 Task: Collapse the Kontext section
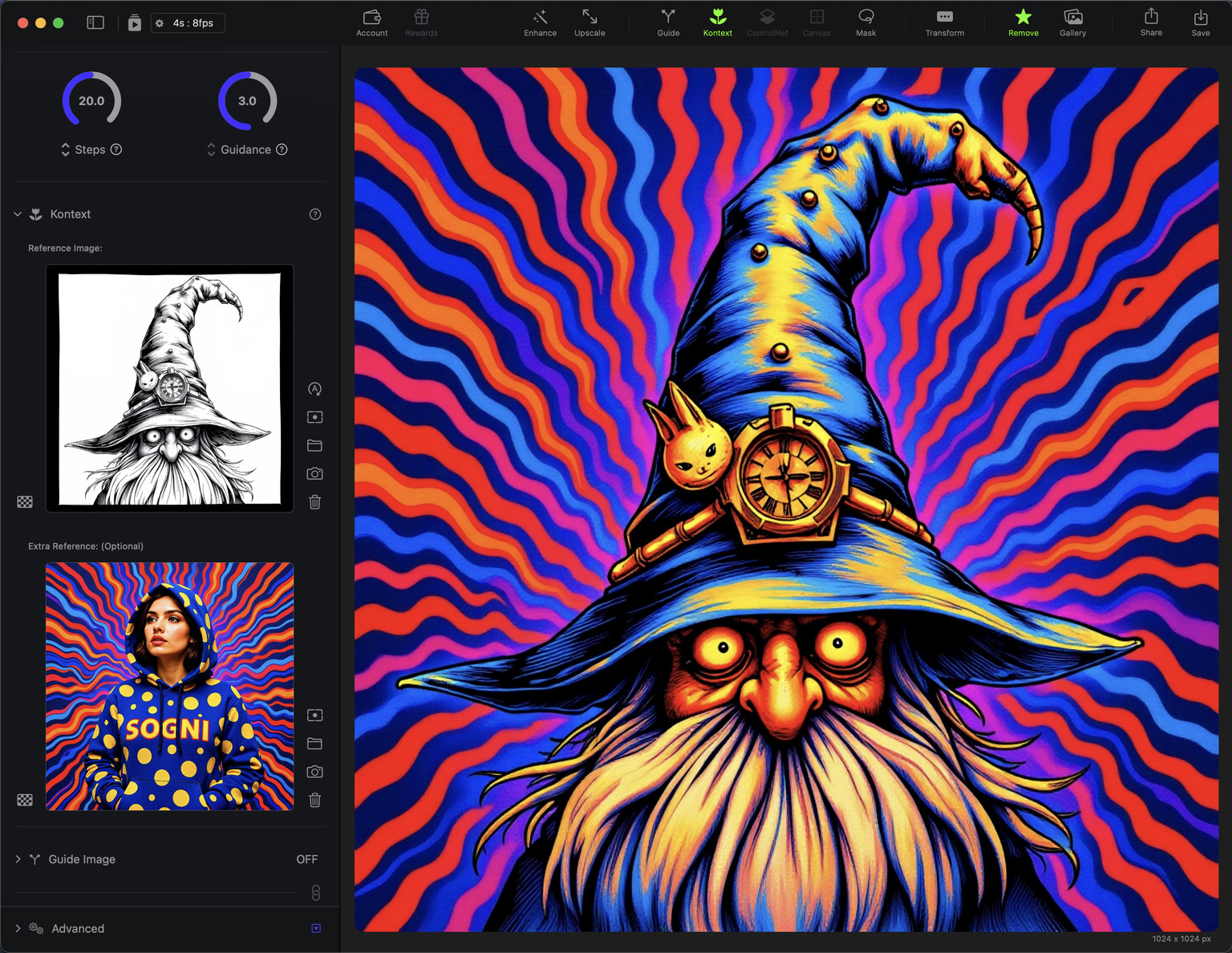tap(18, 214)
